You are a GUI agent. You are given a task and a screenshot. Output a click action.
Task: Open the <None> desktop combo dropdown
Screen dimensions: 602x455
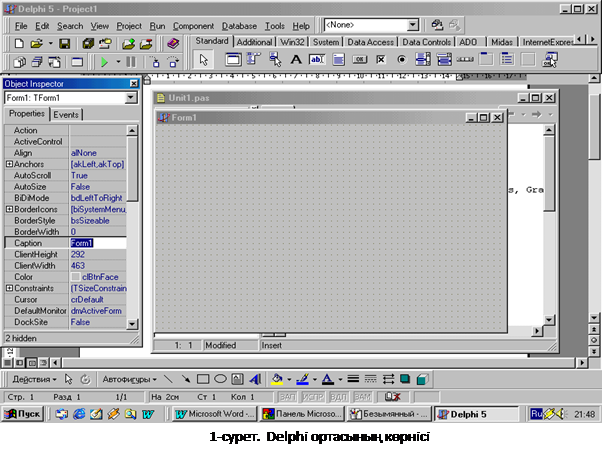(413, 25)
